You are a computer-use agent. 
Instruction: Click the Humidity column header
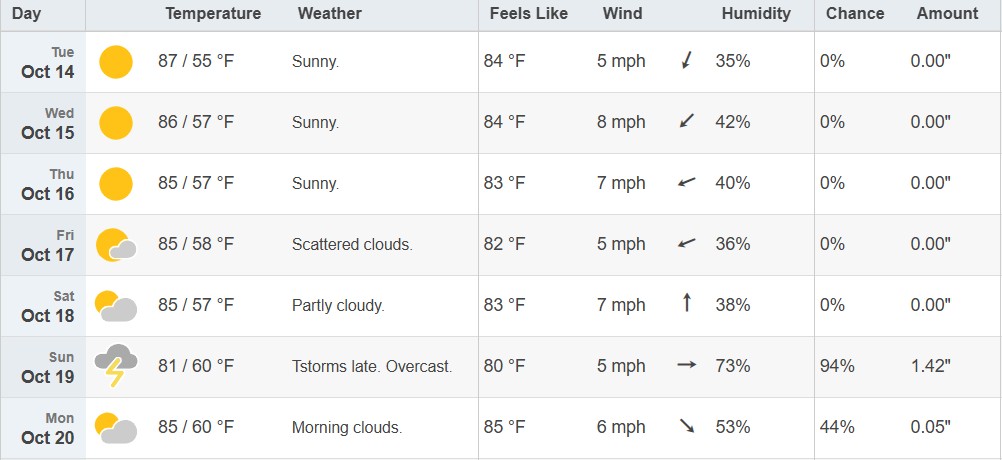755,14
